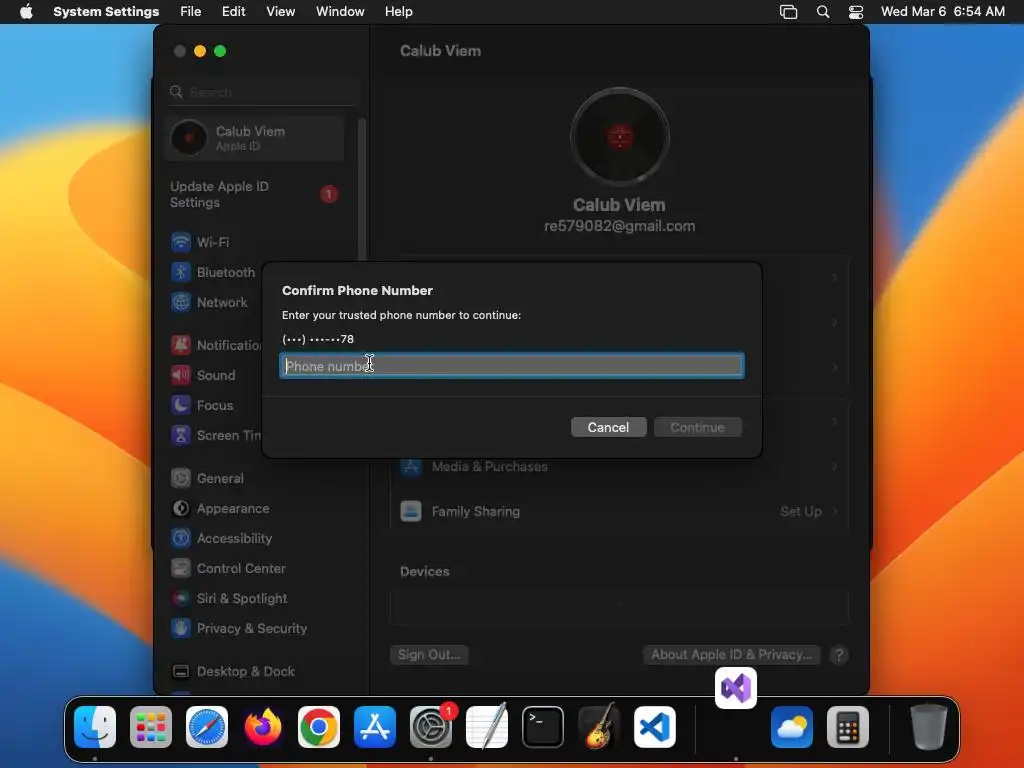Open the Sound speaker icon

coord(181,375)
